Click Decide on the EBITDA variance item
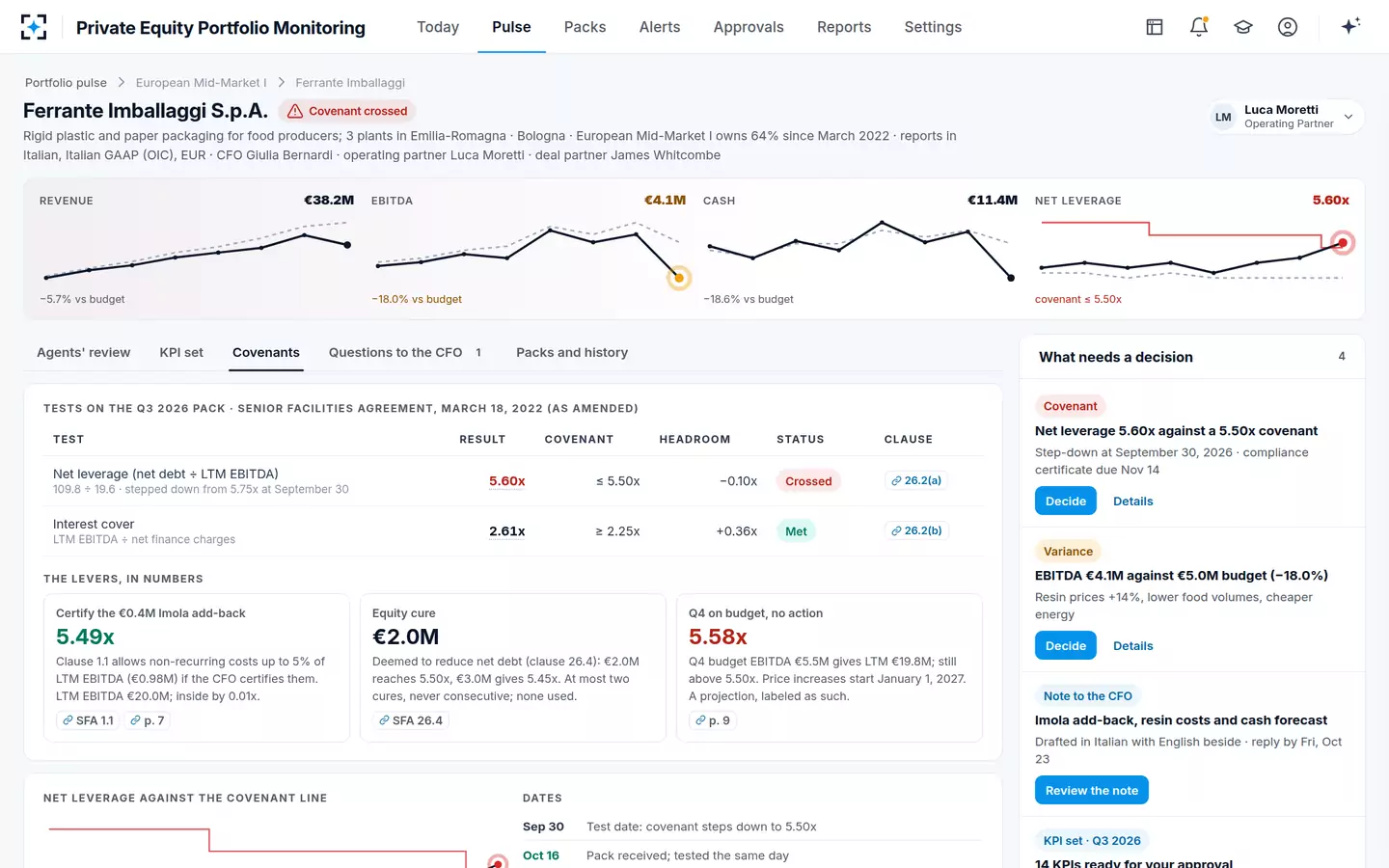The height and width of the screenshot is (868, 1389). click(x=1066, y=645)
